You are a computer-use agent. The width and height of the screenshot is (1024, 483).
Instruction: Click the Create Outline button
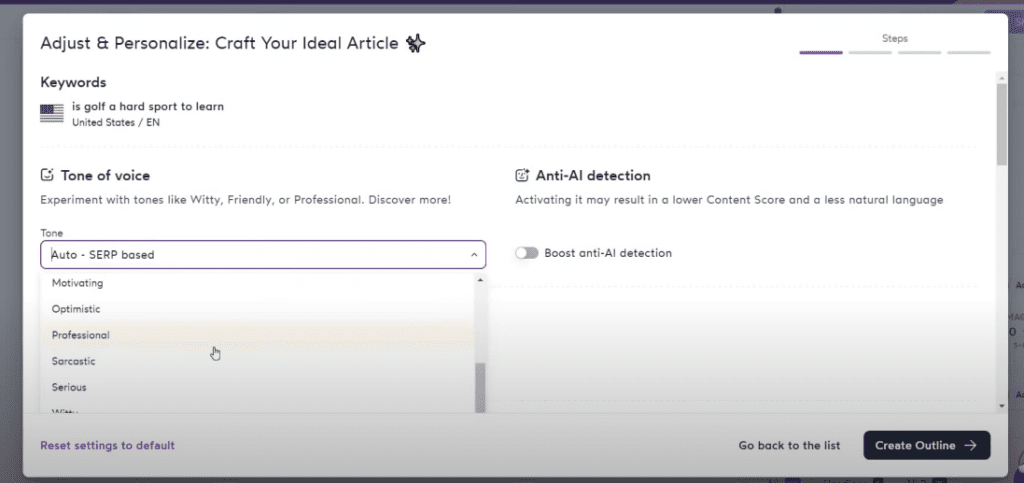(926, 445)
